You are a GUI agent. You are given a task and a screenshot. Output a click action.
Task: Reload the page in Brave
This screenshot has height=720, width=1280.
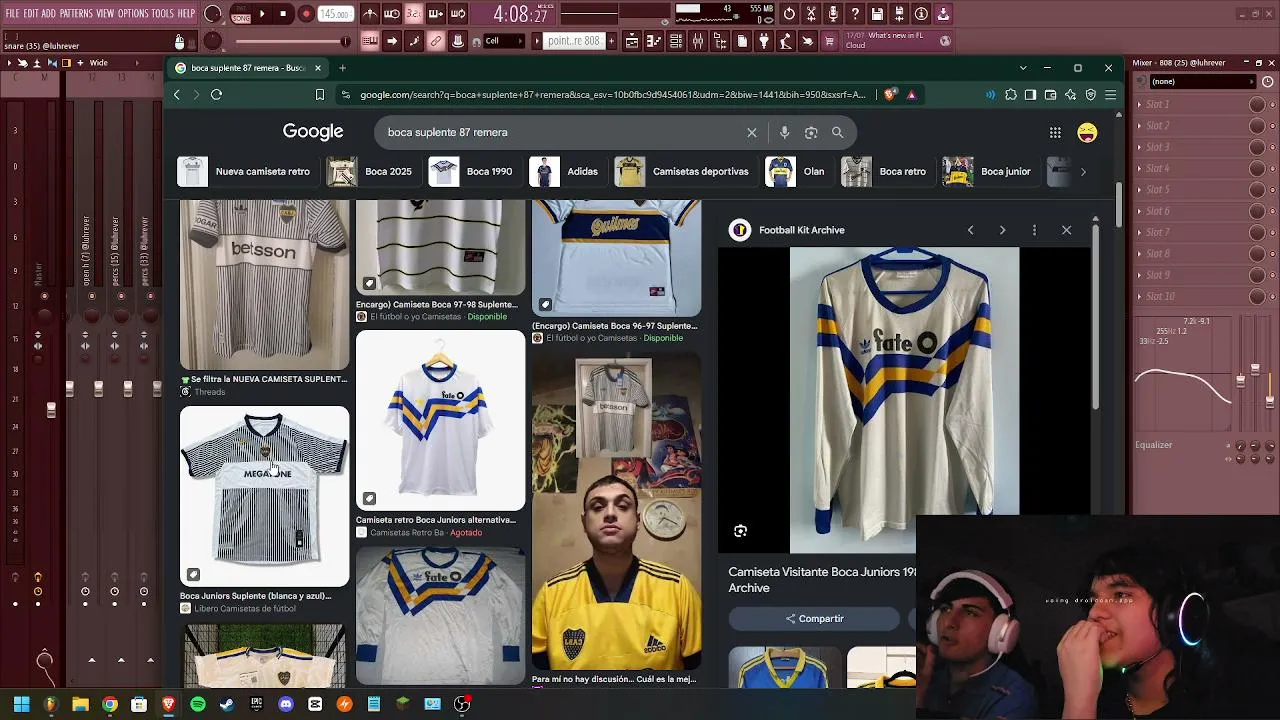[x=216, y=95]
